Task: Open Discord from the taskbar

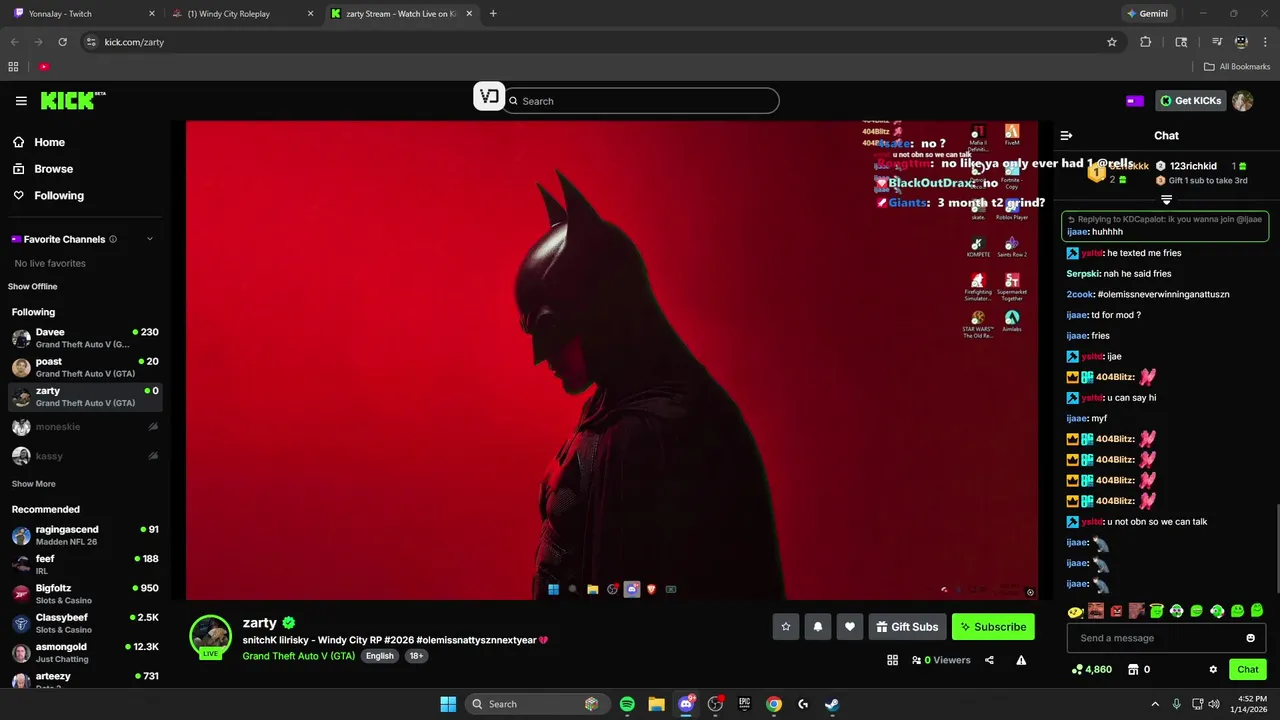Action: pyautogui.click(x=686, y=704)
